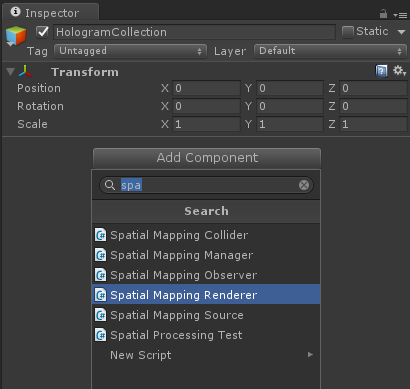410x389 pixels.
Task: Click the Position X field
Action: tap(206, 88)
